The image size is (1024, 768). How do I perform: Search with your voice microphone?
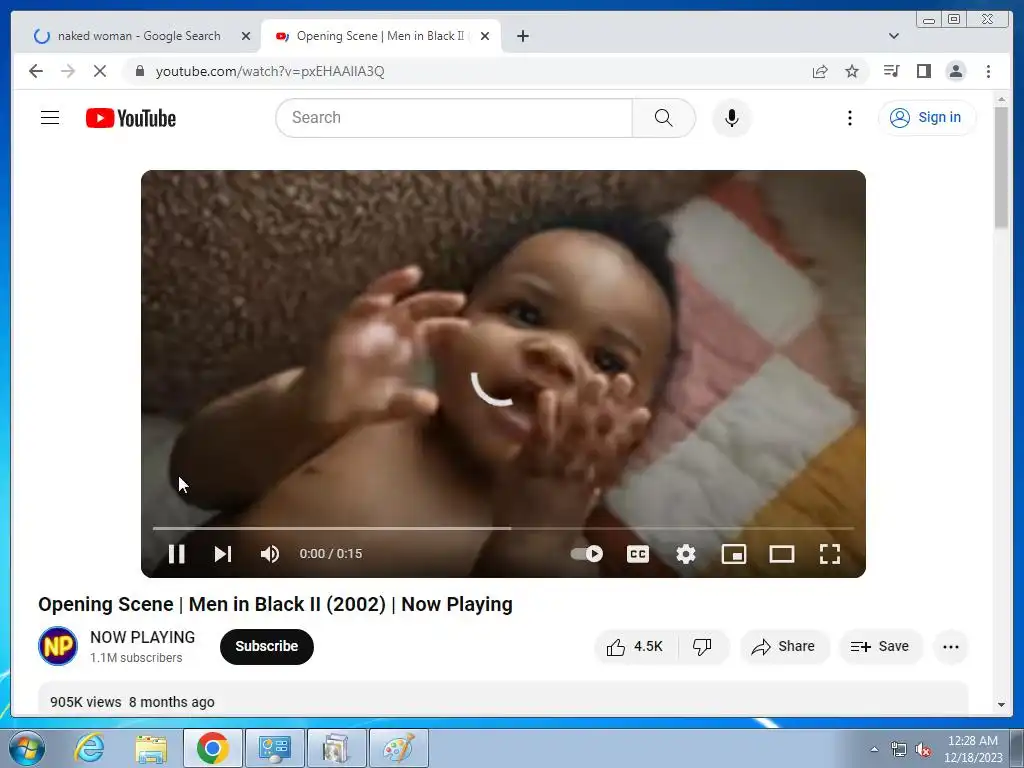[x=732, y=118]
